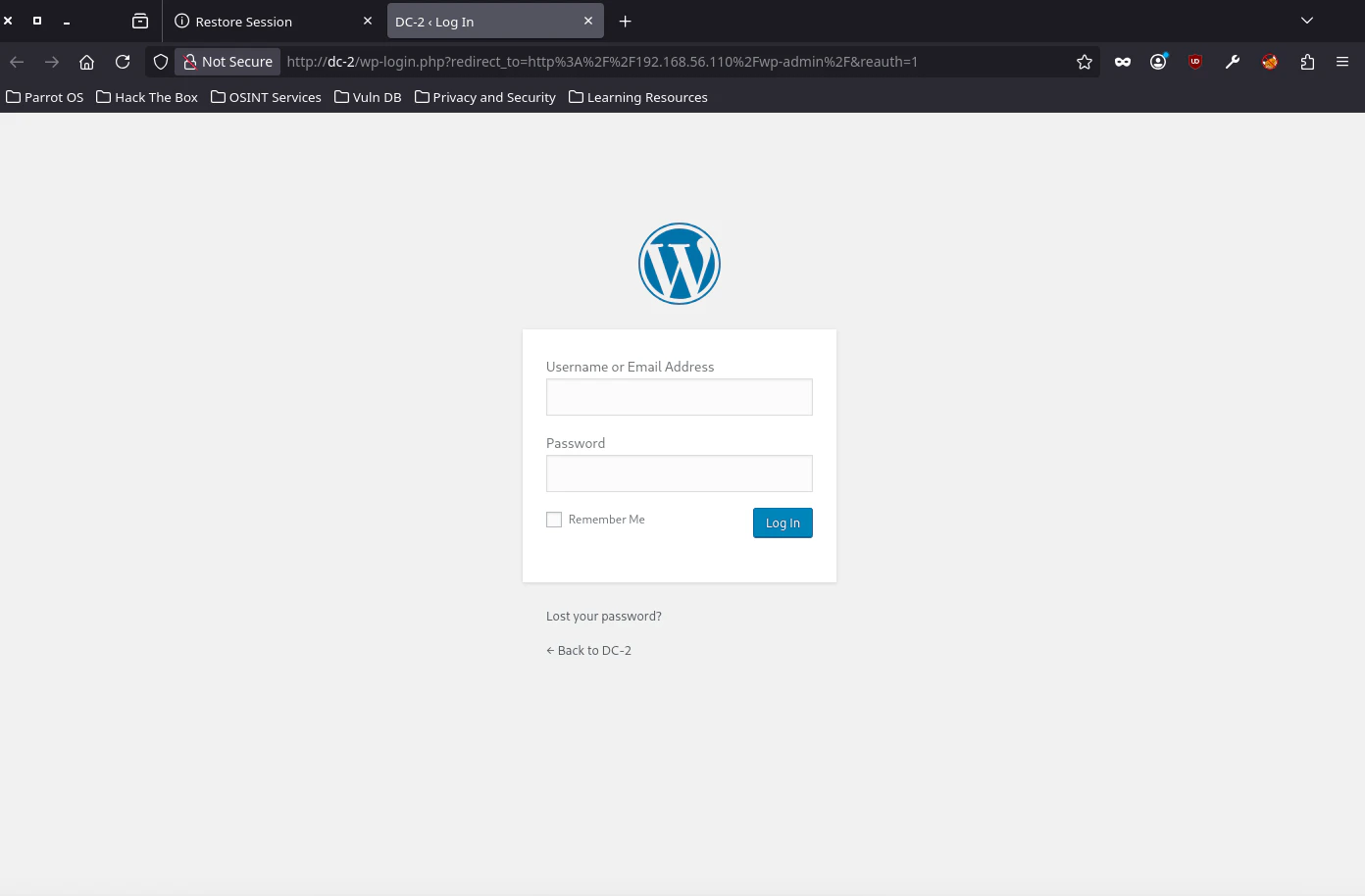Open the Firefox account icon
Image resolution: width=1365 pixels, height=896 pixels.
point(1159,62)
